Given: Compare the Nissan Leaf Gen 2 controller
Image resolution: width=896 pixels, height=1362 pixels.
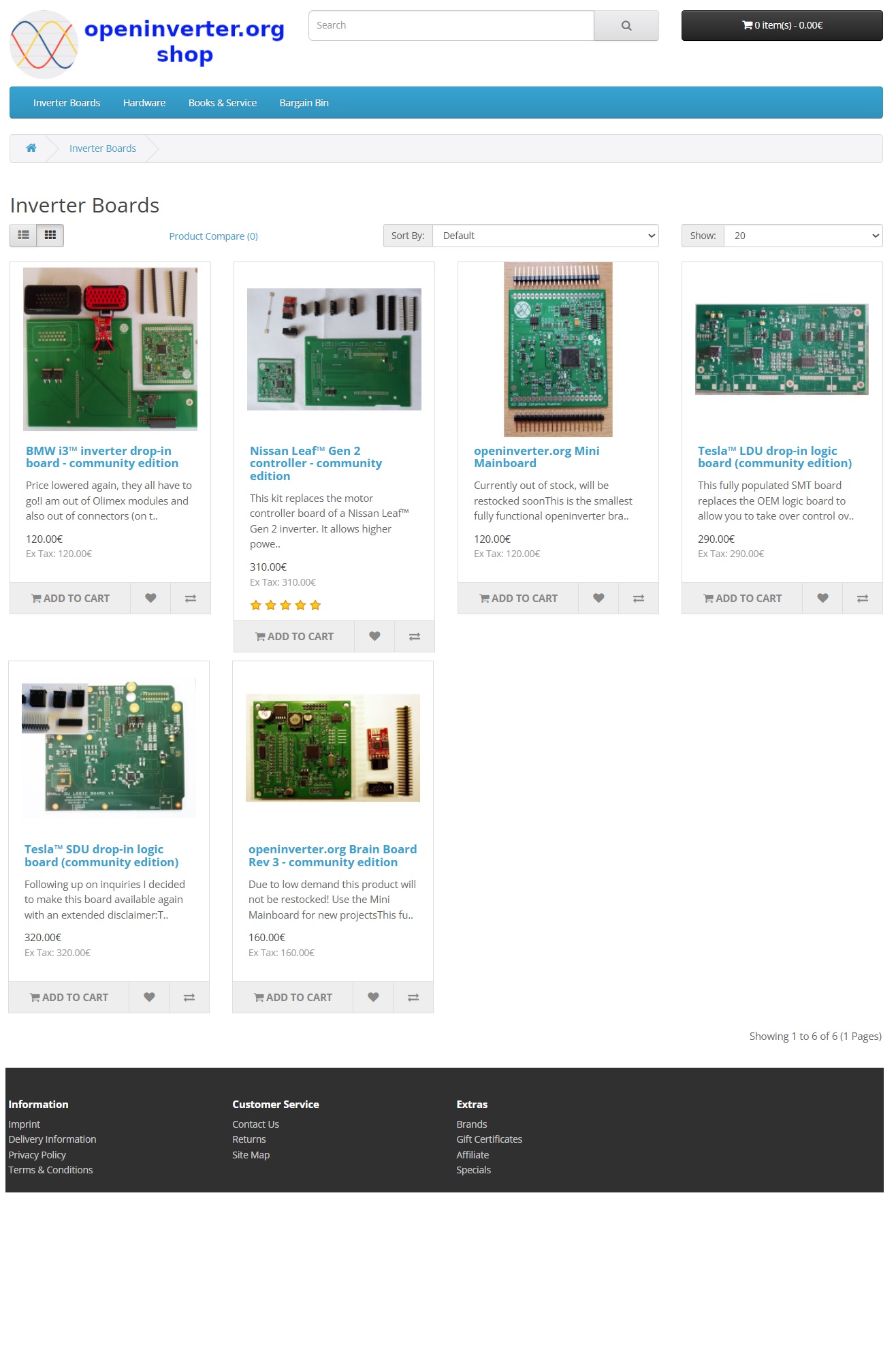Looking at the screenshot, I should pos(415,637).
